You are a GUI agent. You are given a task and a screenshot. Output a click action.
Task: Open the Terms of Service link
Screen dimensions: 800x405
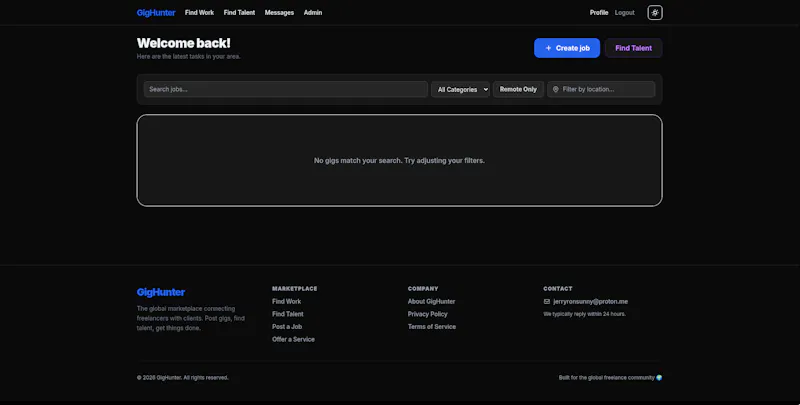click(x=432, y=327)
